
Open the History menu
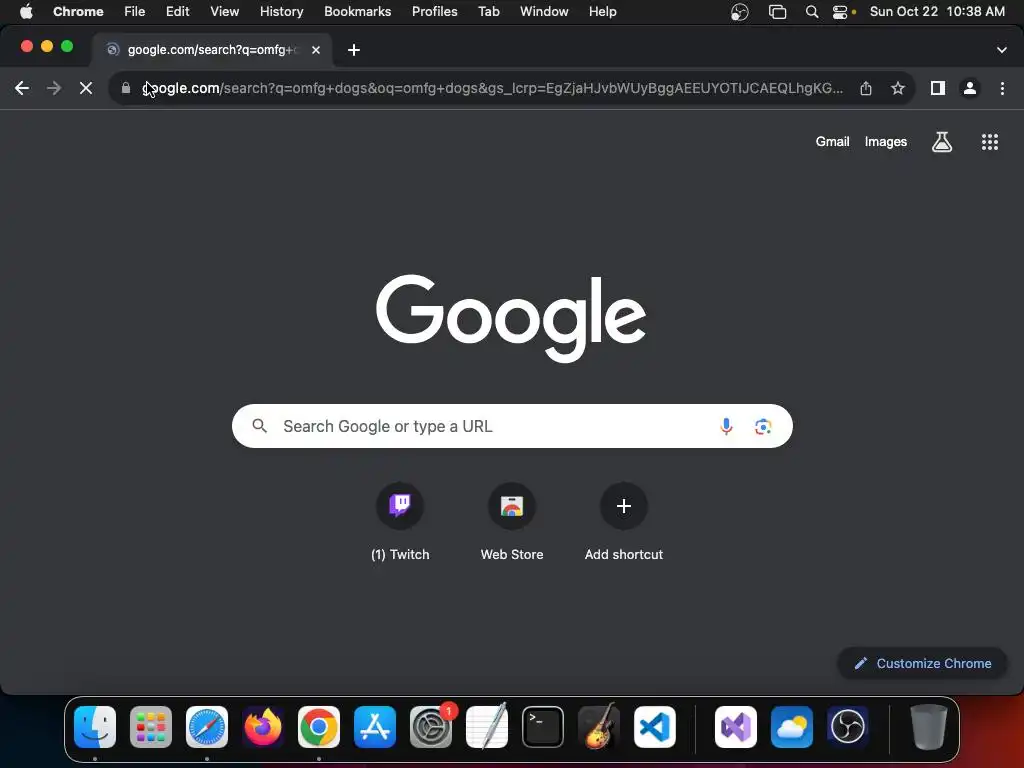281,11
